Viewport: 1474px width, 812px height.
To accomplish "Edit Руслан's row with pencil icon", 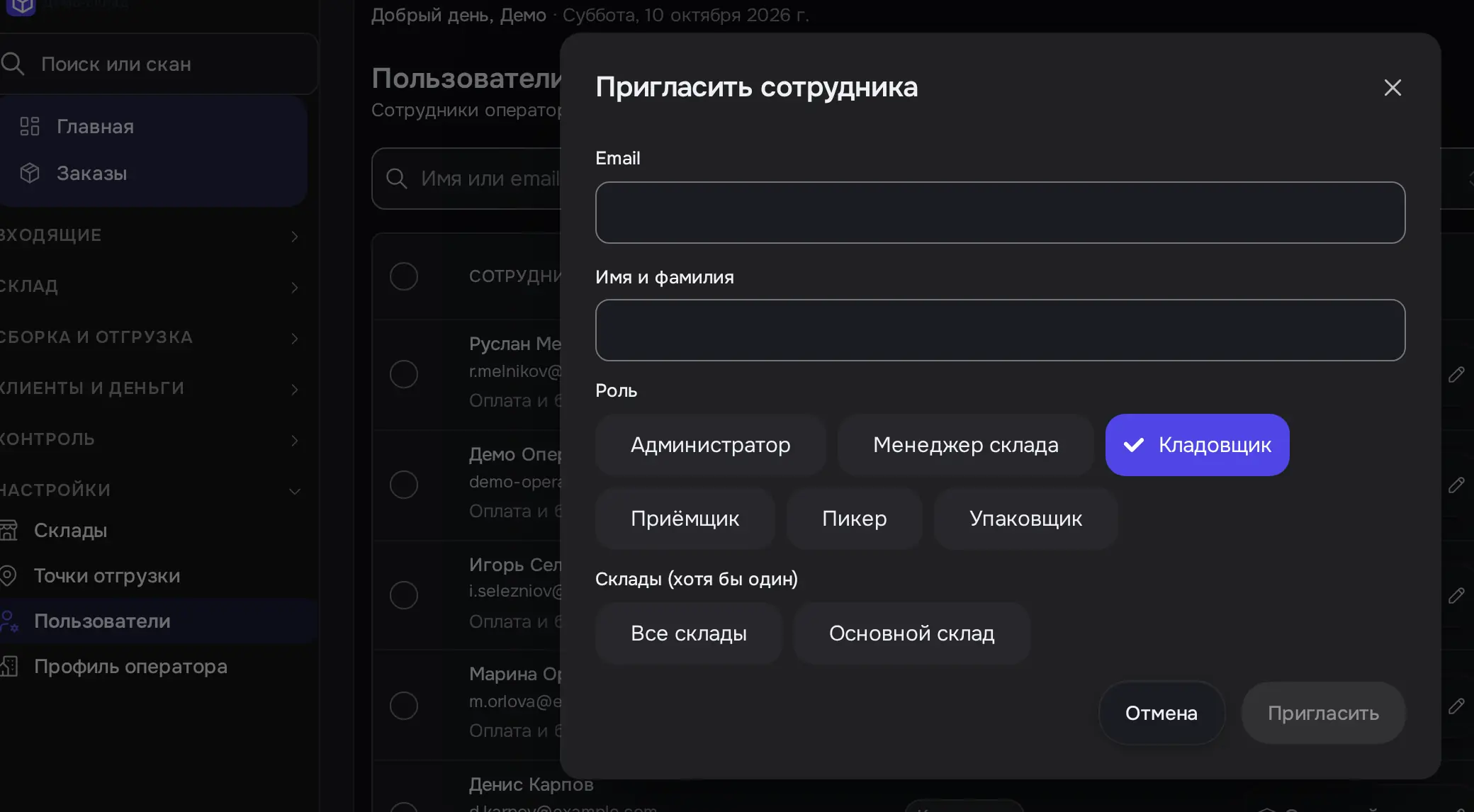I will pyautogui.click(x=1456, y=374).
